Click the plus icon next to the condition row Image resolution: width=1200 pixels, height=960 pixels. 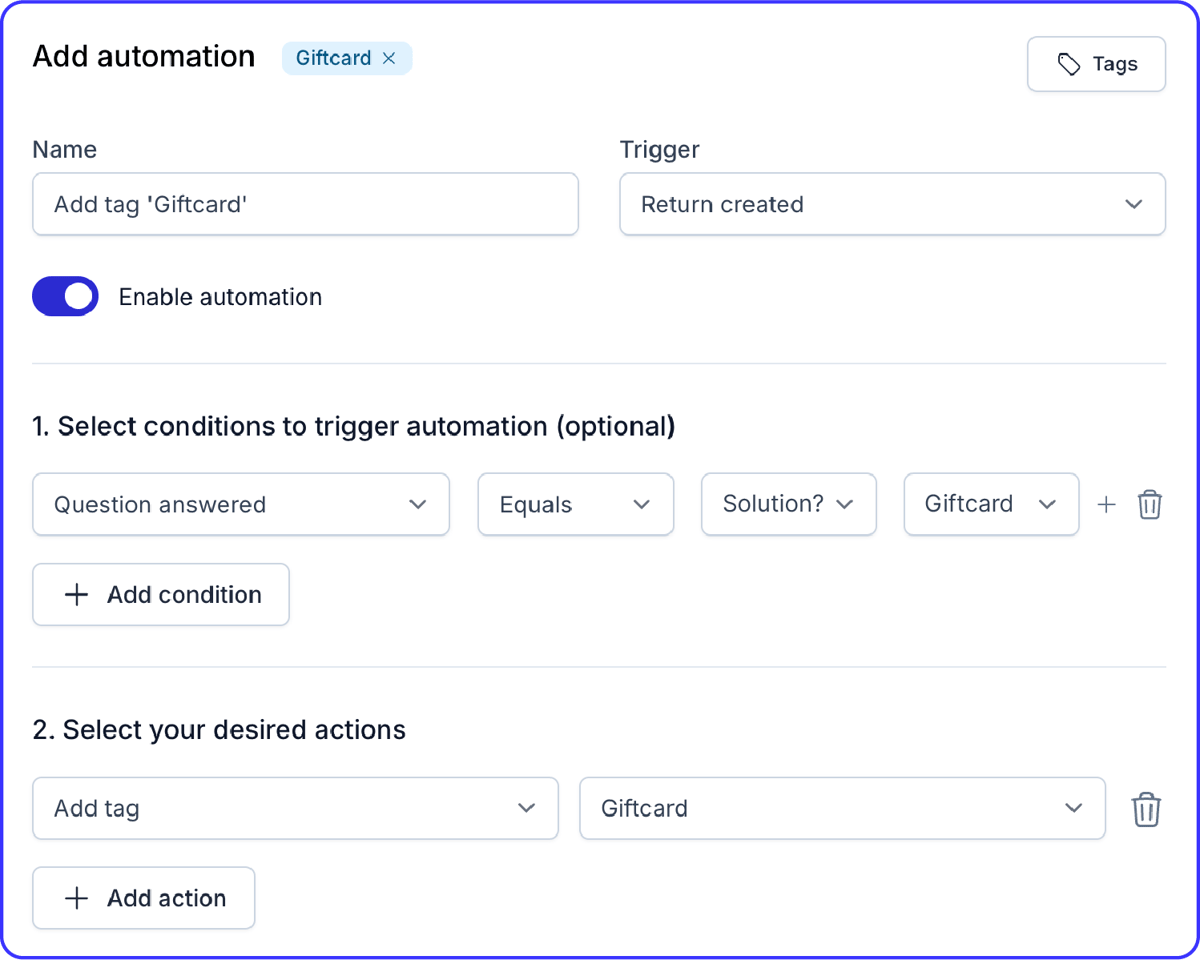(1106, 504)
